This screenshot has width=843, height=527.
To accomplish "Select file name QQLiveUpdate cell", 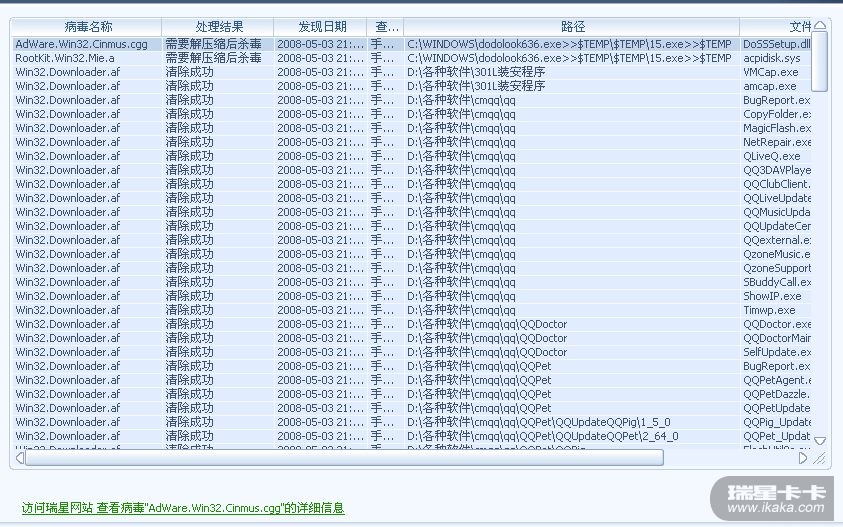I will click(x=776, y=198).
